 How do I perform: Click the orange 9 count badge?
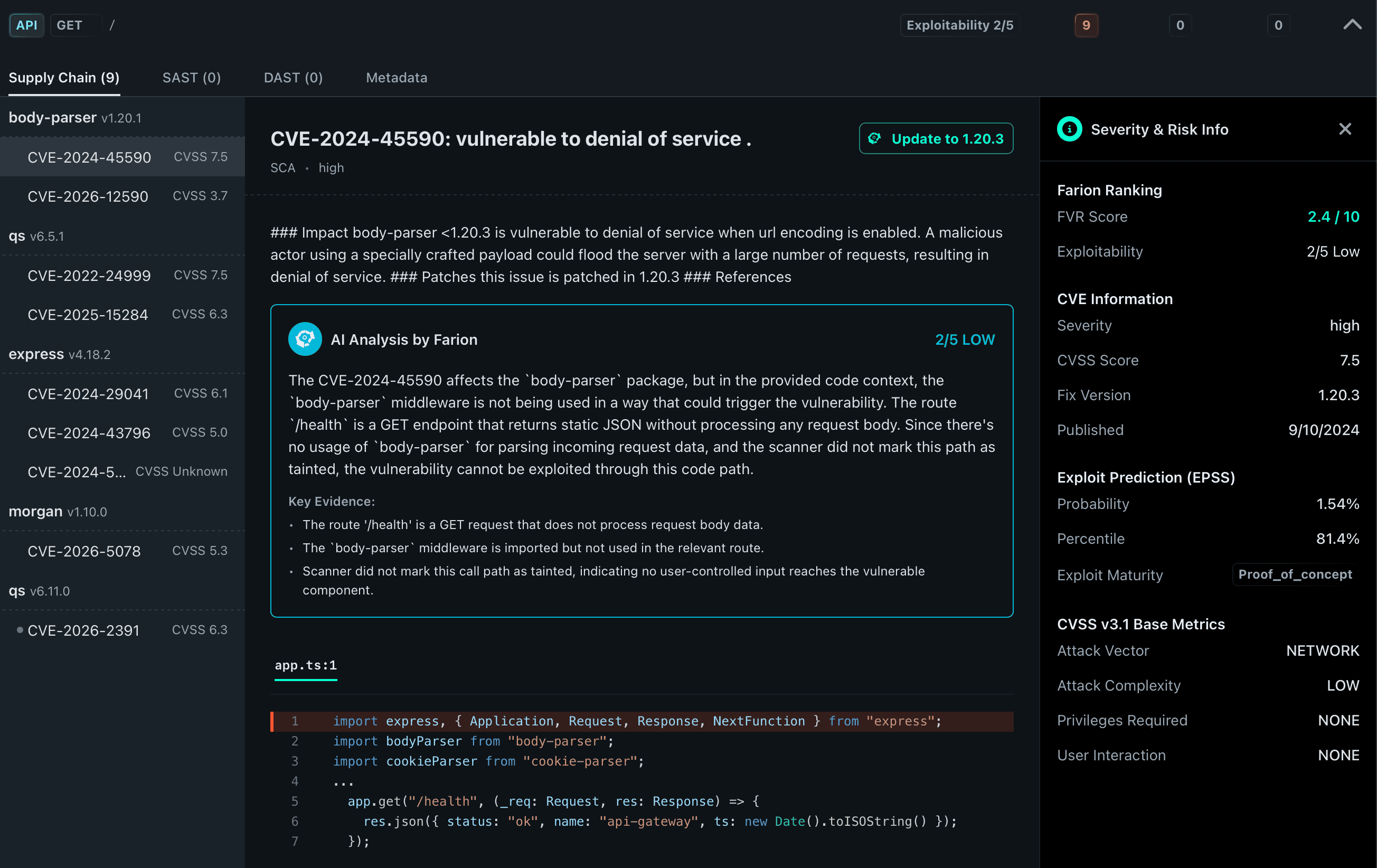pyautogui.click(x=1086, y=25)
